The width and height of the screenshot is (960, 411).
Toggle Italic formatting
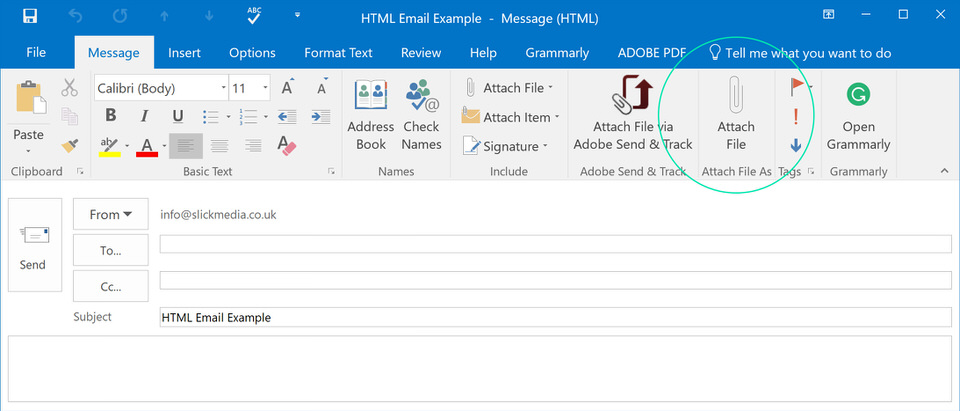click(x=144, y=117)
